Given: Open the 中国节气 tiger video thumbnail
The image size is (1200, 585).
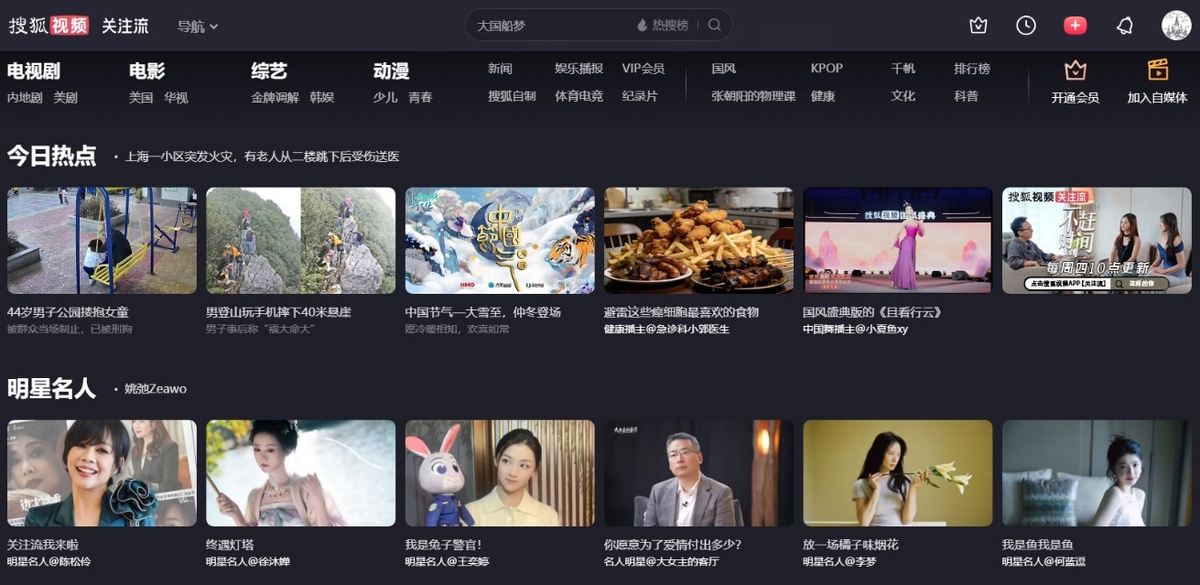Looking at the screenshot, I should coord(500,240).
